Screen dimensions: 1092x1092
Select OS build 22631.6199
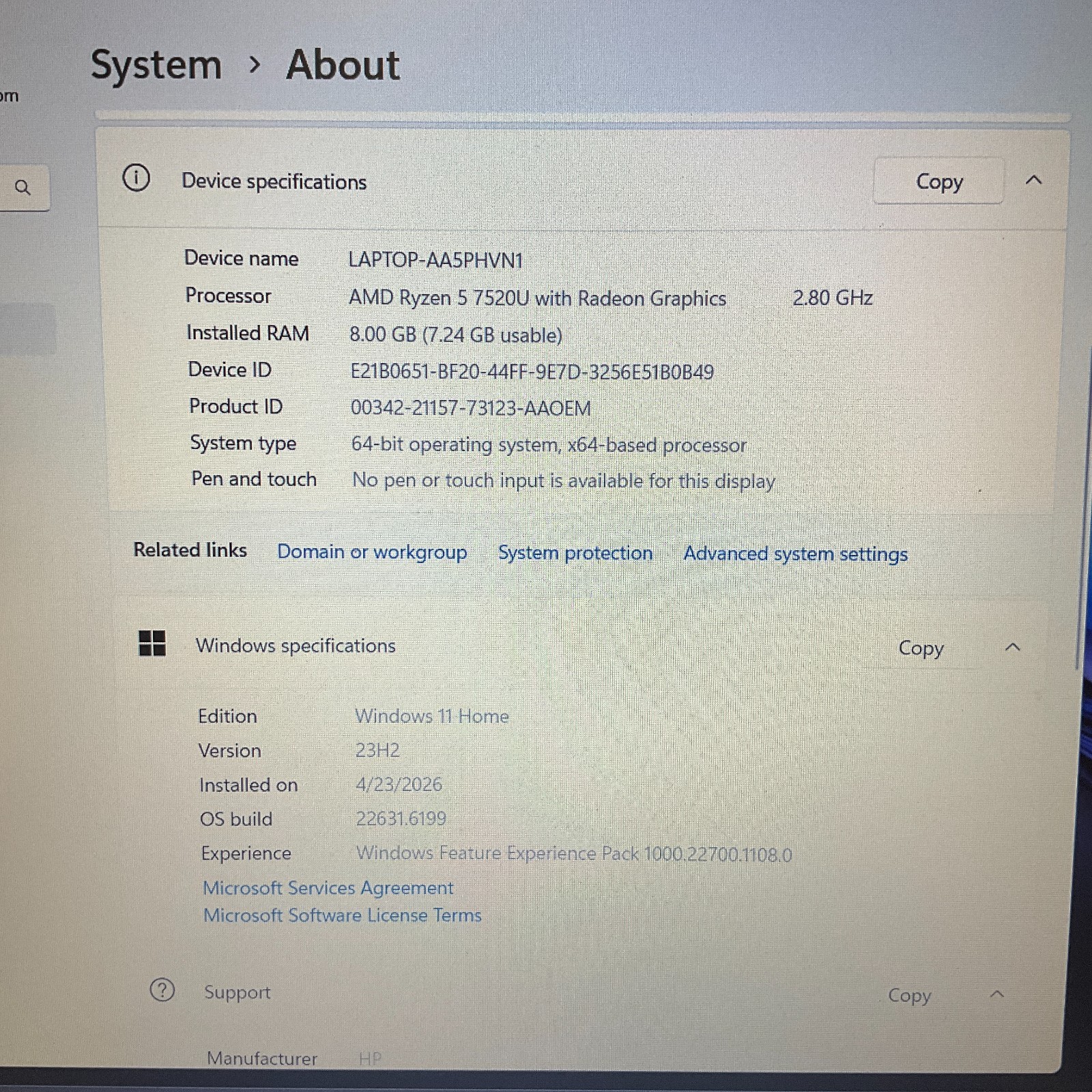[x=401, y=818]
